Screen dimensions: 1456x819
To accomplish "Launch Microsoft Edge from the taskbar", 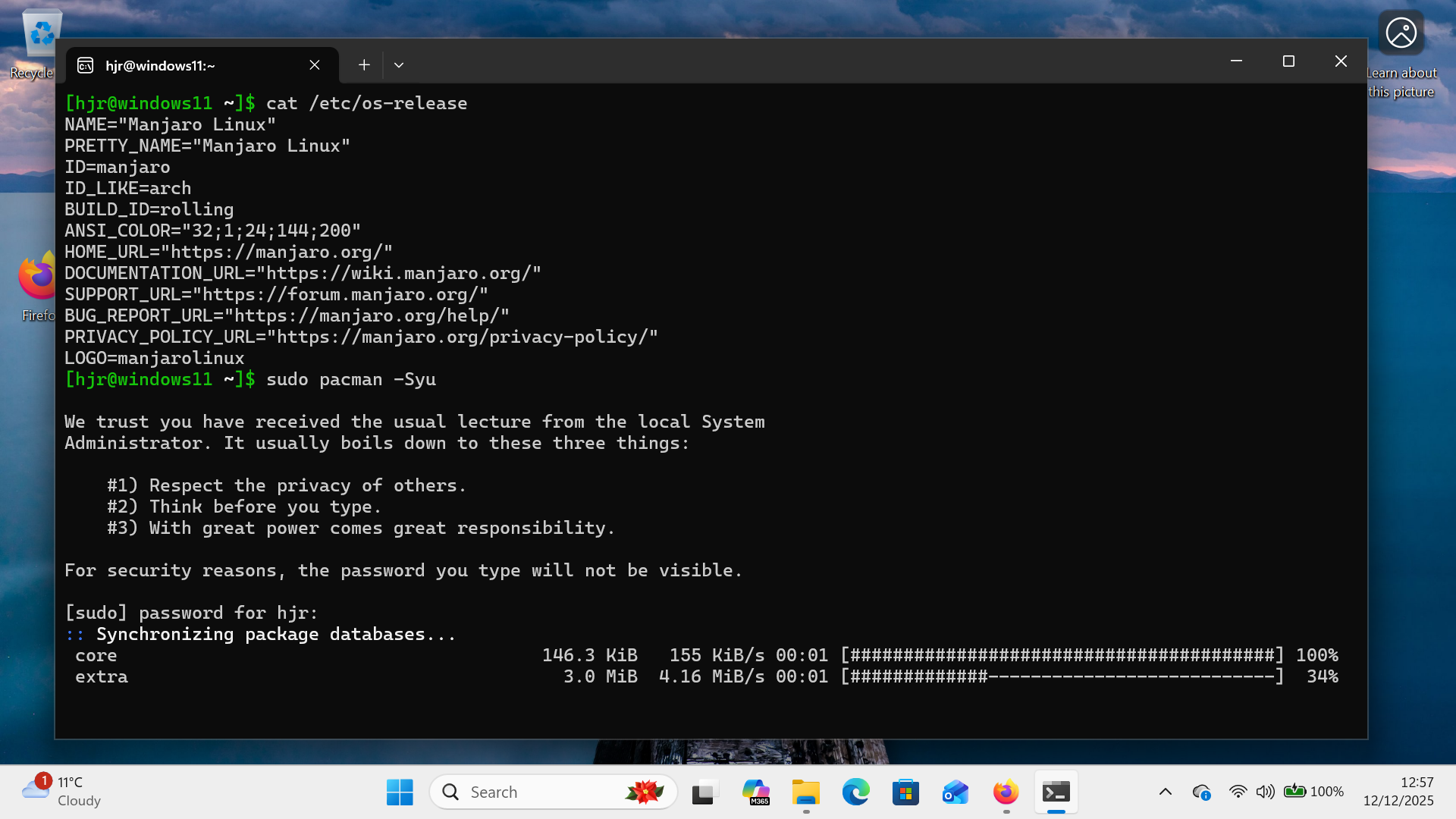I will (855, 792).
